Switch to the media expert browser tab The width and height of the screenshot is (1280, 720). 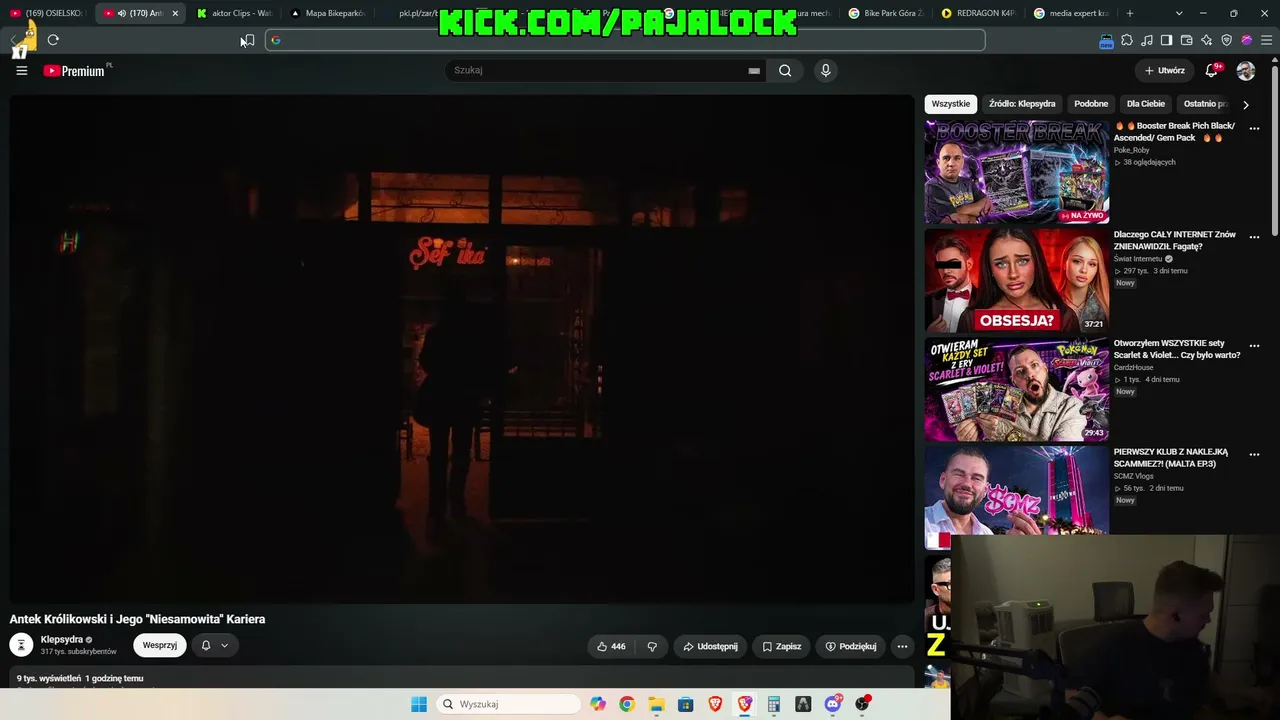[1070, 13]
